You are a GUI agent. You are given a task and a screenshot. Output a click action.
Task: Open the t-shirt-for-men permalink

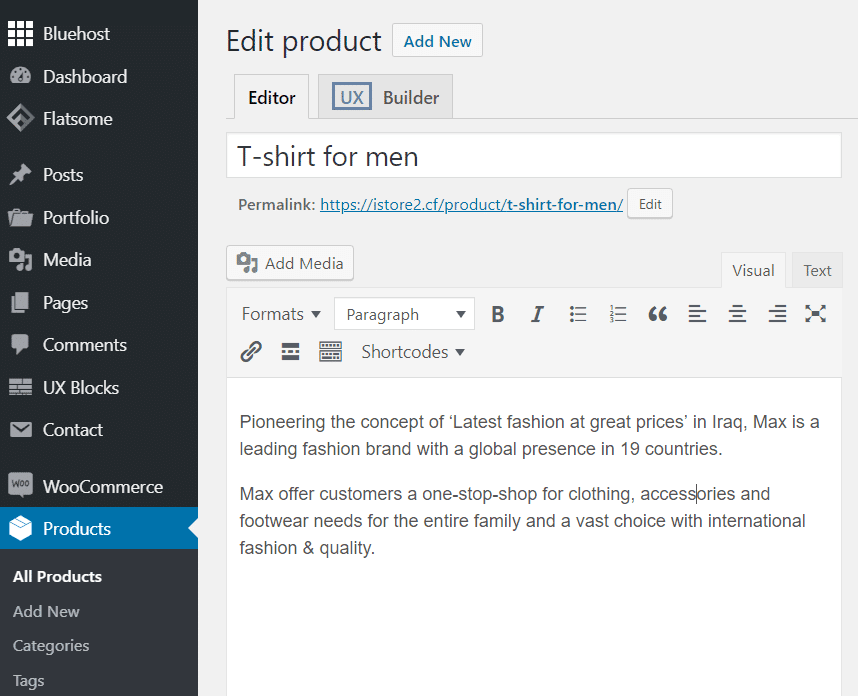click(471, 204)
